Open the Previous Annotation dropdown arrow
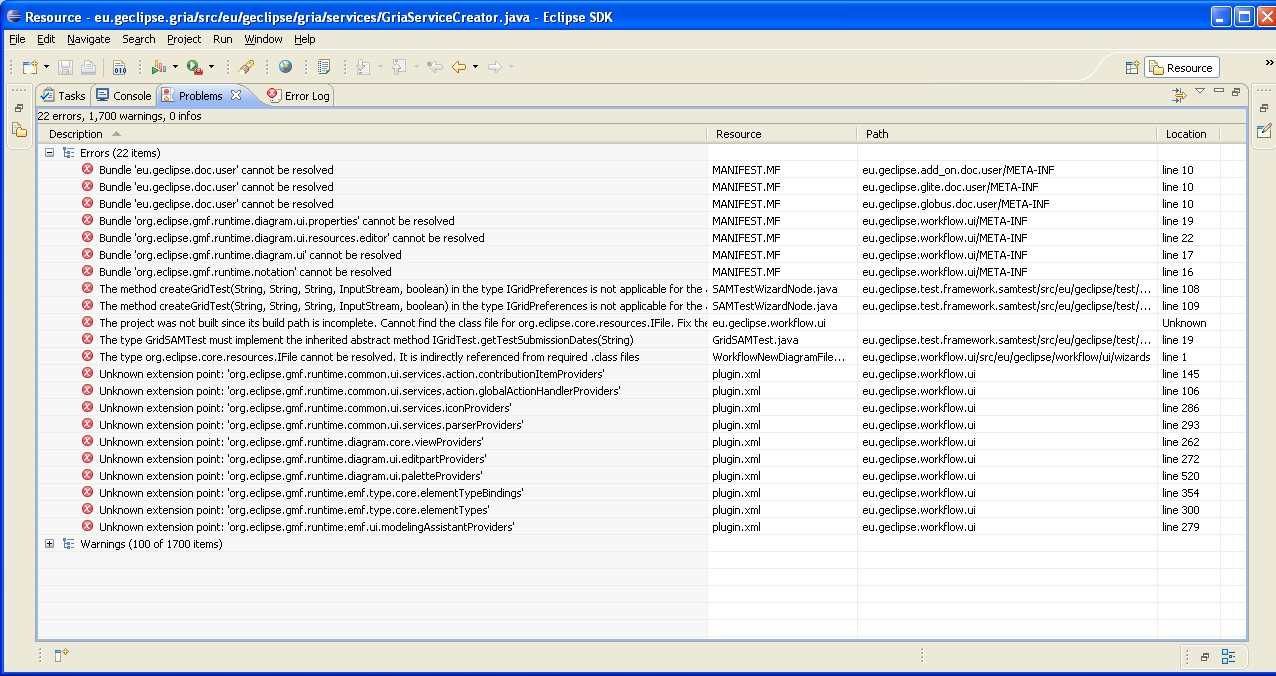1276x676 pixels. click(x=415, y=67)
